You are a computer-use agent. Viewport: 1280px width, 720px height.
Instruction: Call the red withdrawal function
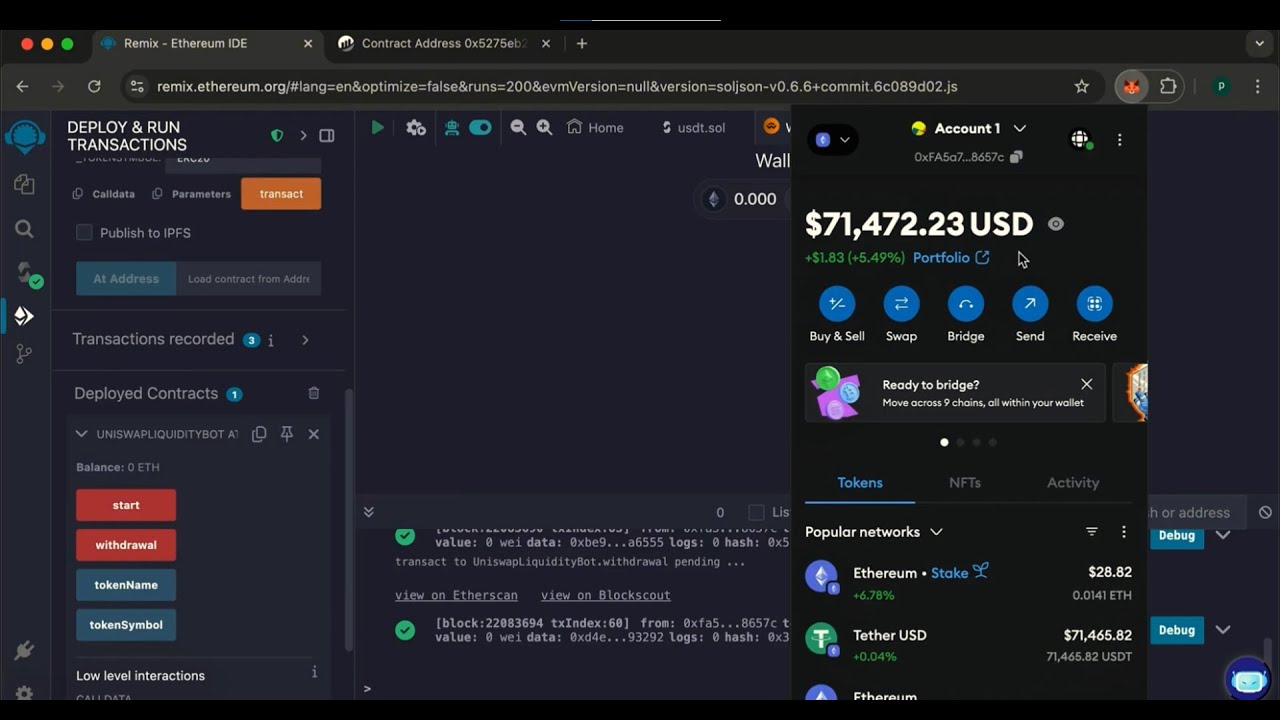tap(126, 545)
